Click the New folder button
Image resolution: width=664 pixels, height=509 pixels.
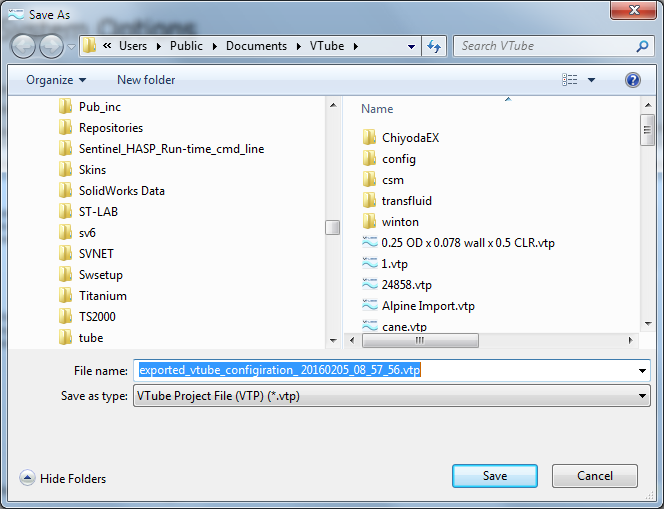pyautogui.click(x=146, y=80)
